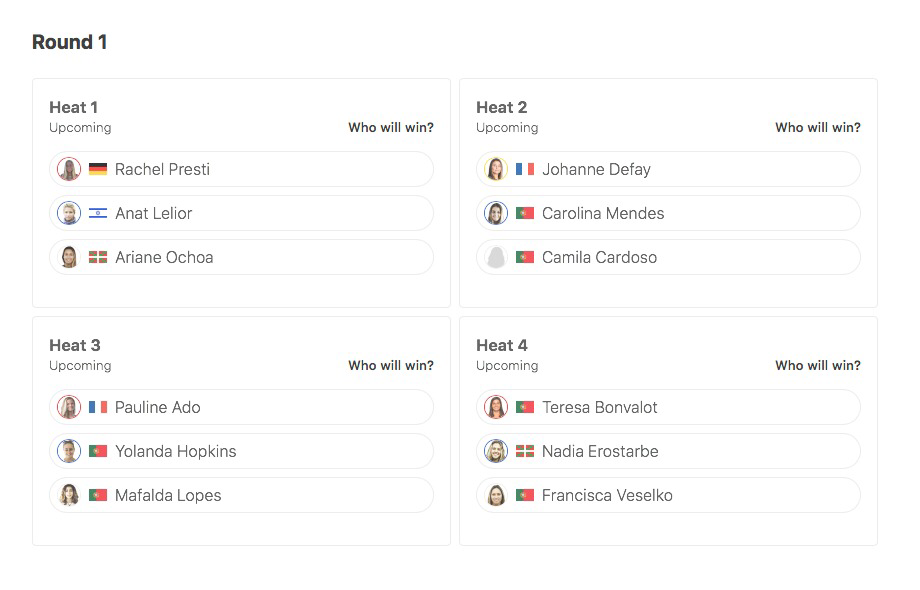Click Johanne Defay's avatar photo
Screen dimensions: 920x590
pos(496,169)
